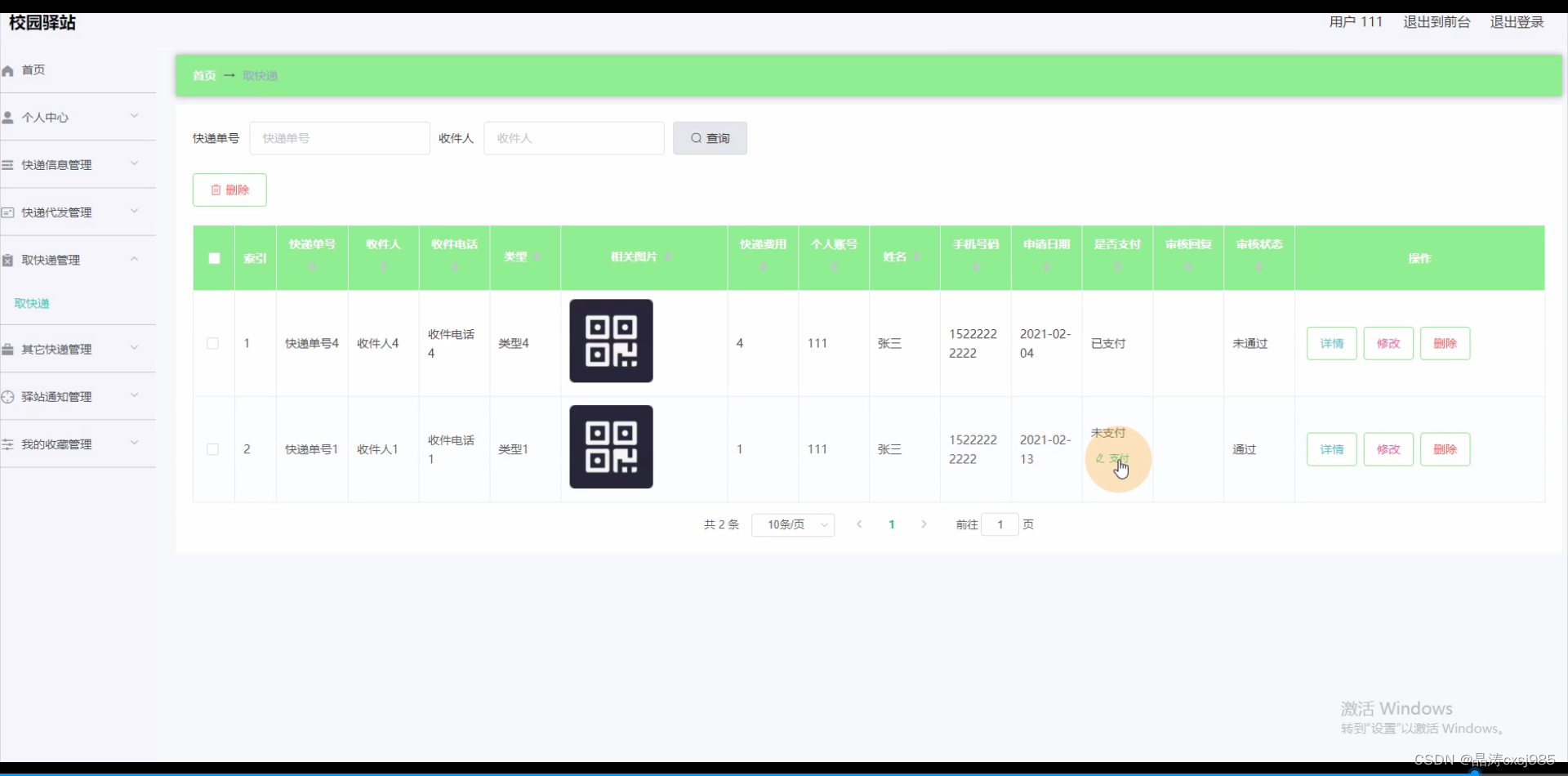Click the 驿站通知管理 clock icon

click(8, 396)
